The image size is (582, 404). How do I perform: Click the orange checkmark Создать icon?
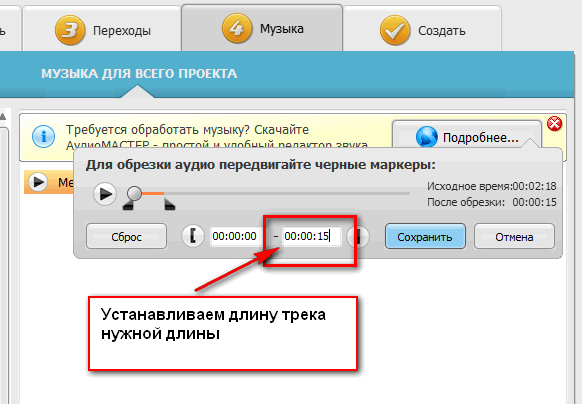(395, 30)
